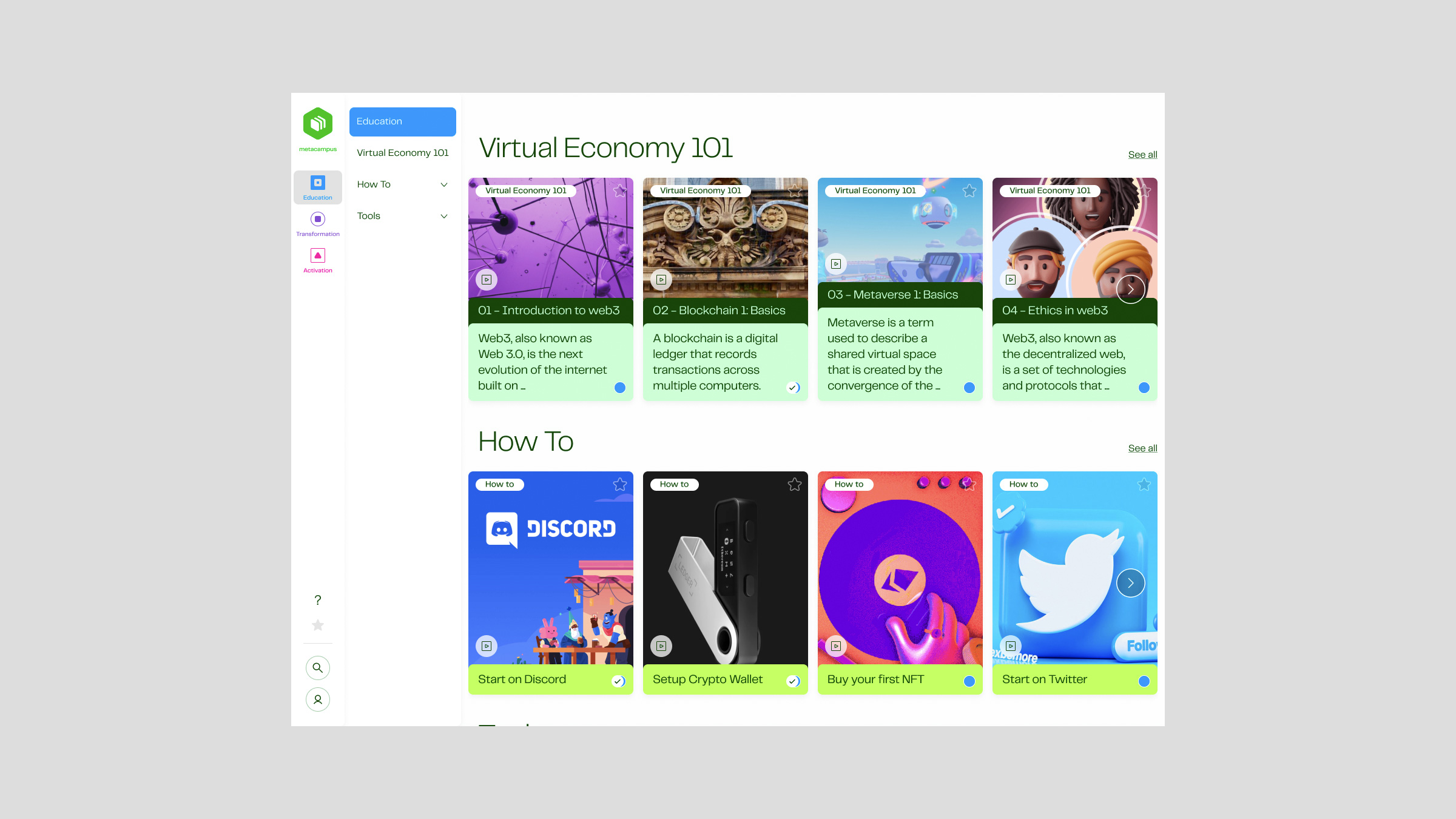The width and height of the screenshot is (1456, 819).
Task: Favorite the Start on Discord card star
Action: (x=619, y=484)
